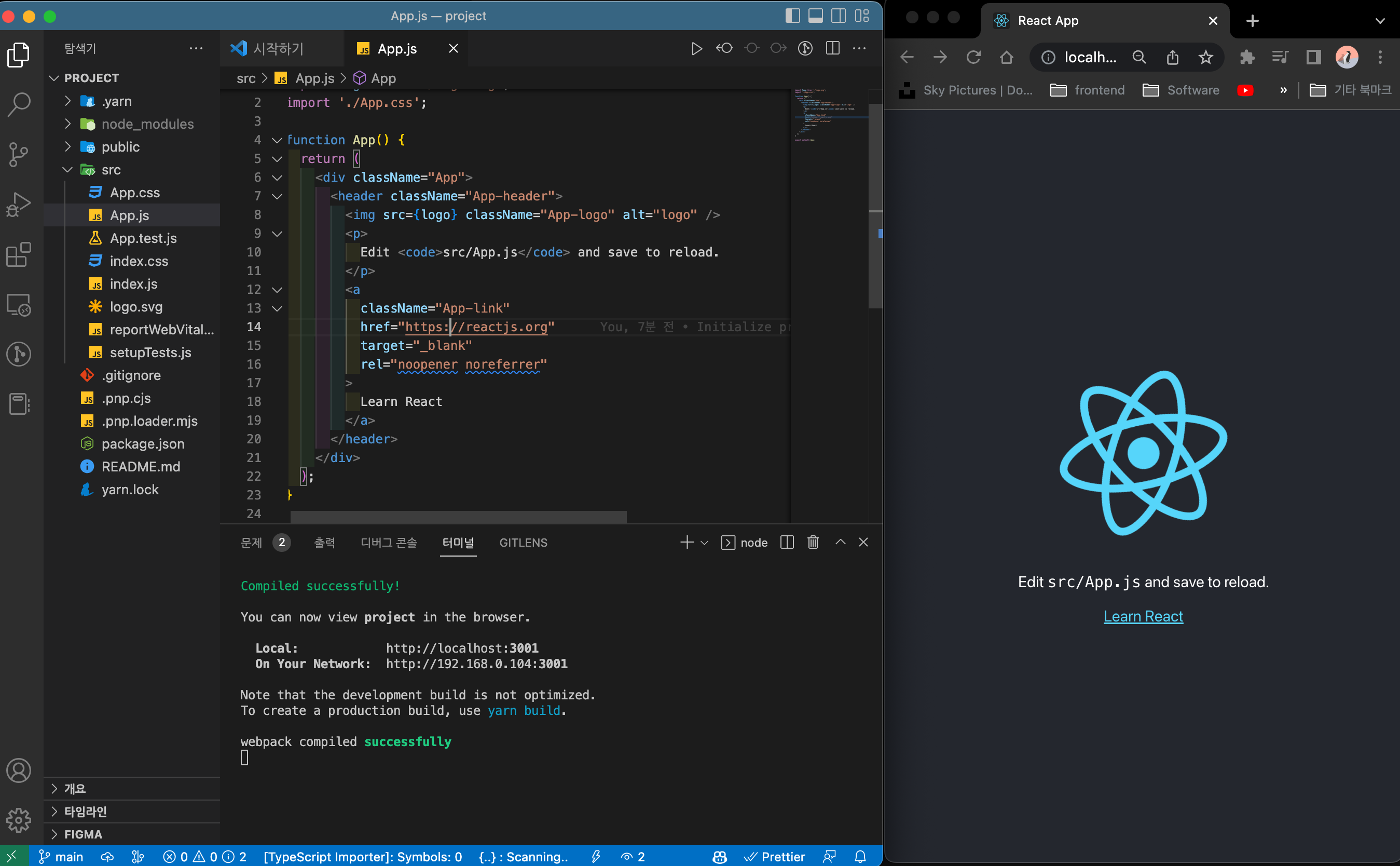The image size is (1400, 866).
Task: Bookmark this page with star icon in Chrome
Action: click(1205, 57)
